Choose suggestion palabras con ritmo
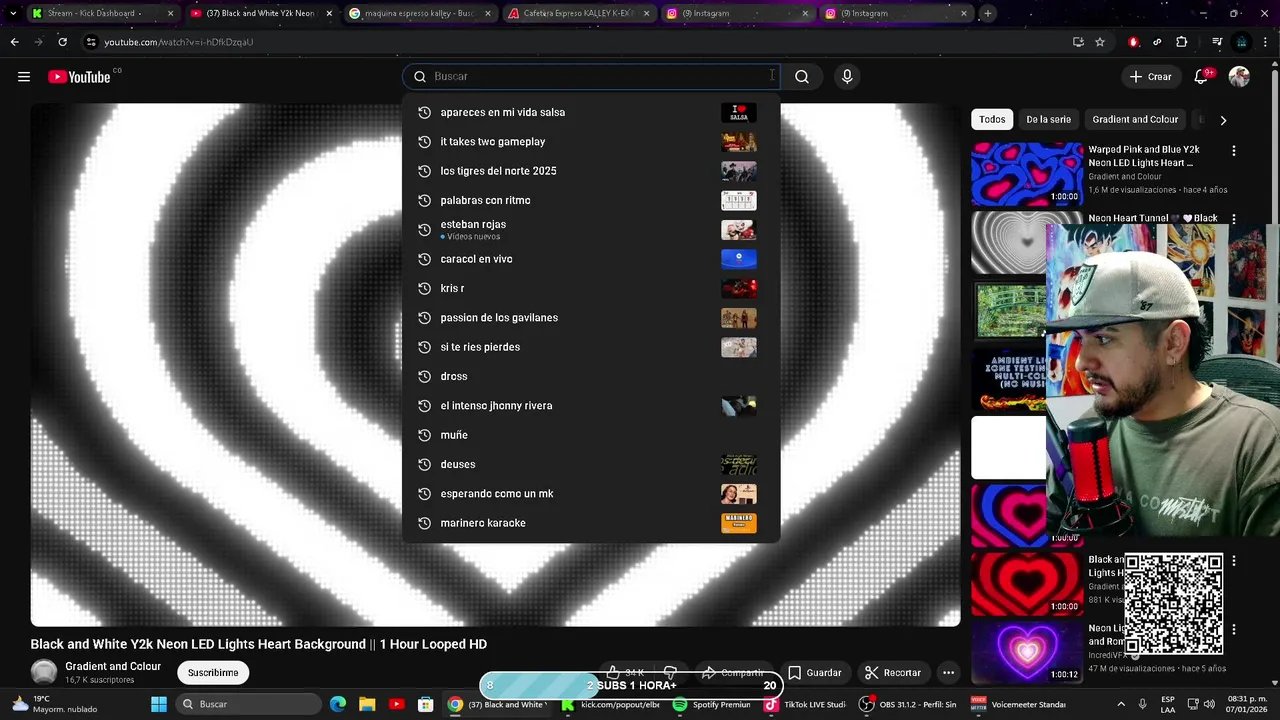This screenshot has width=1280, height=720. click(x=591, y=200)
